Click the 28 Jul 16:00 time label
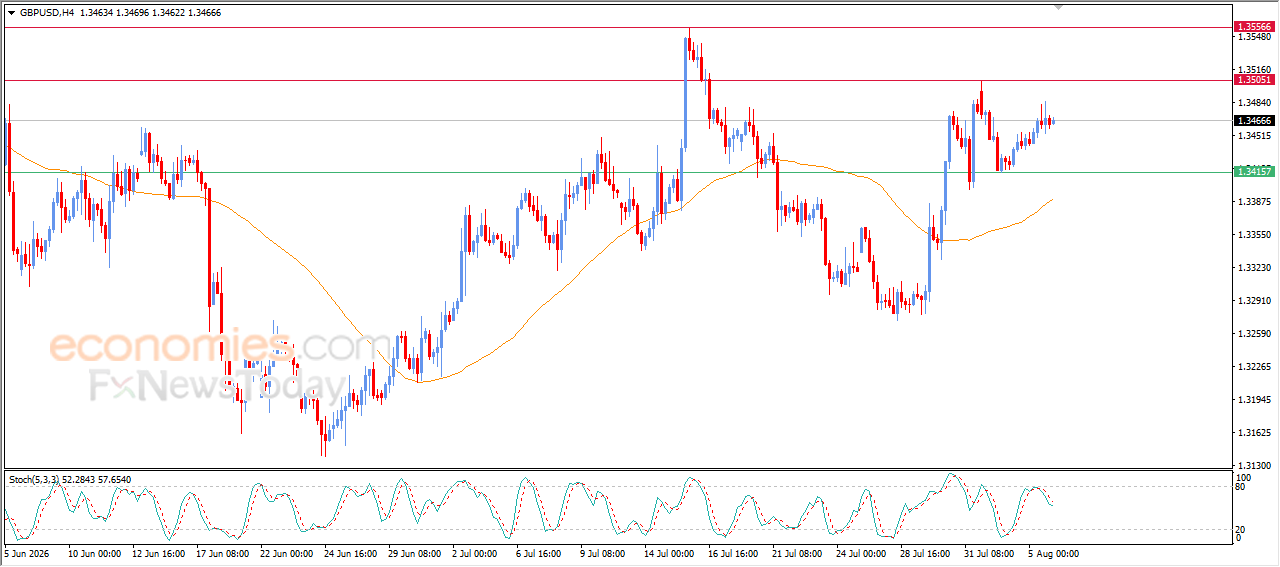 click(925, 553)
